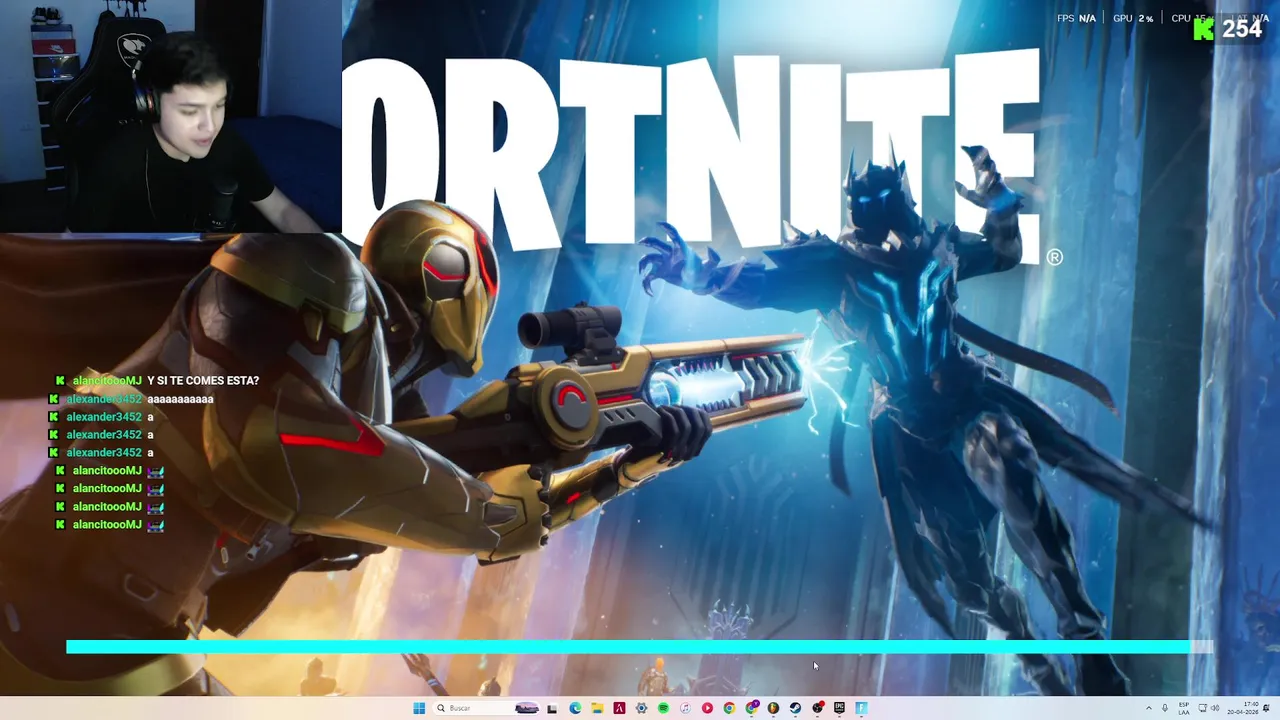Open the ESP LAA language switcher
The height and width of the screenshot is (720, 1280).
(x=1184, y=708)
